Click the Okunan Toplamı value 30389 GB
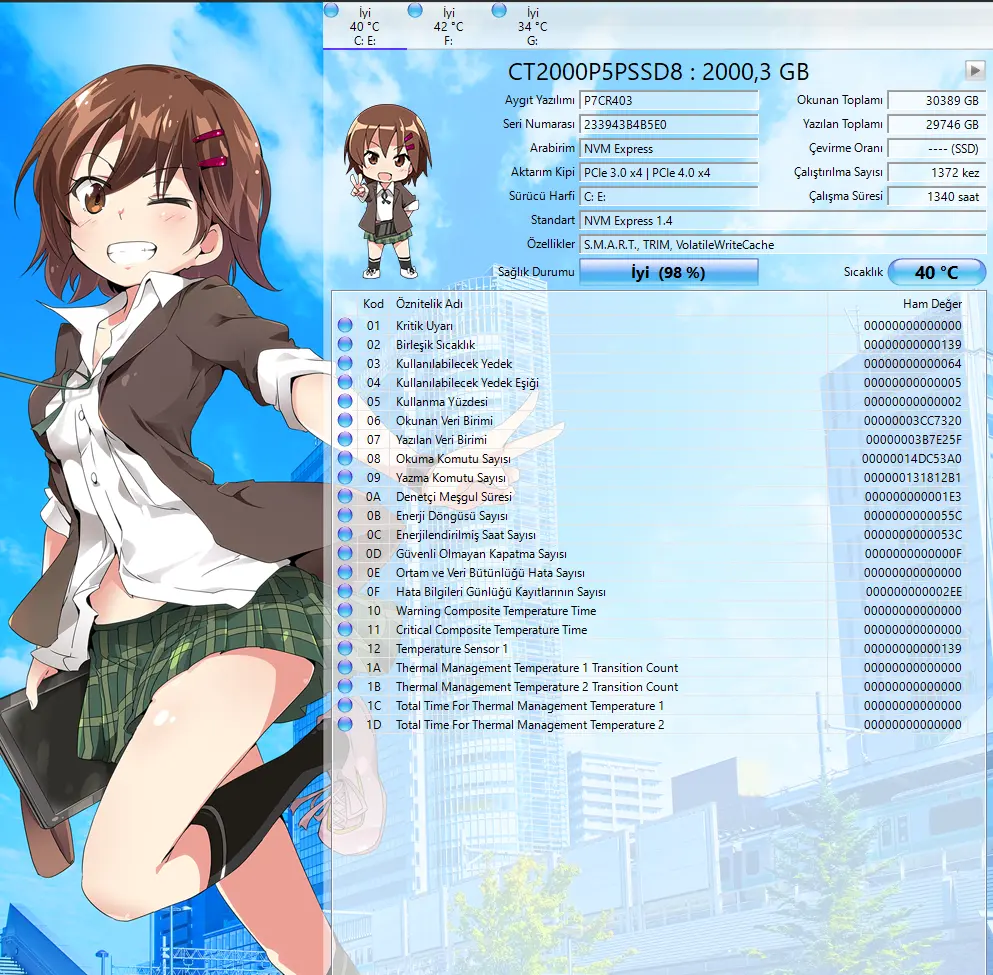 pos(937,101)
